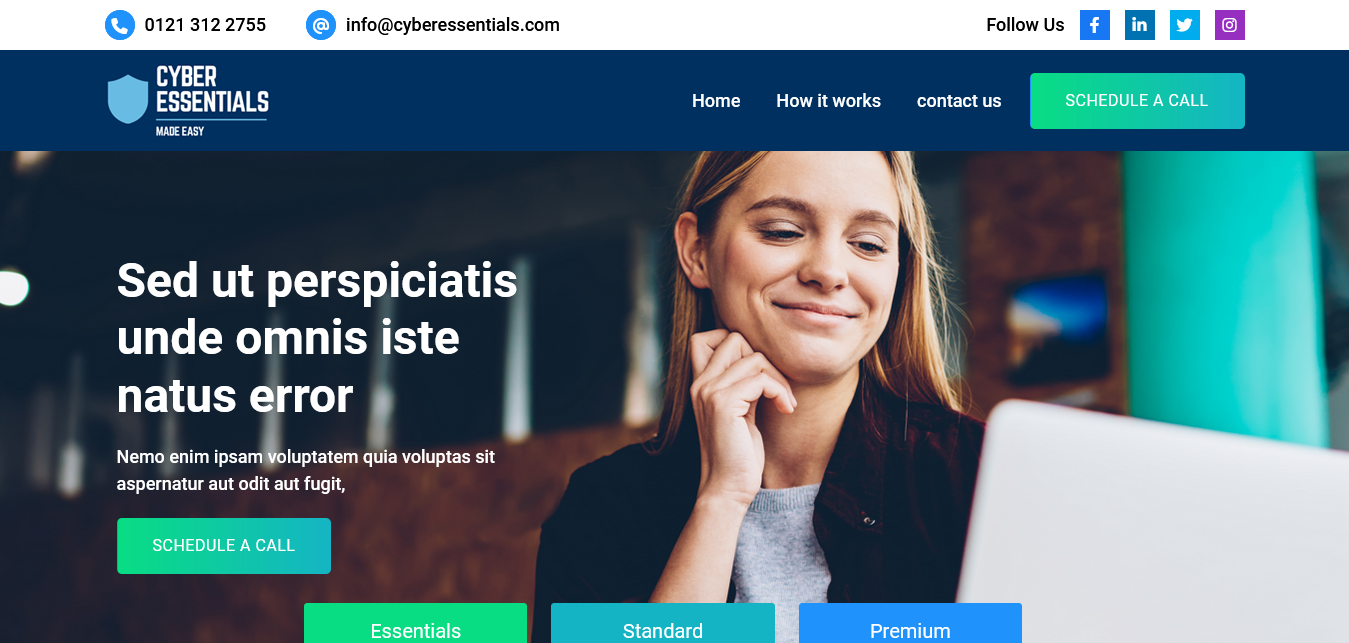Navigate to contact us
This screenshot has height=643, width=1349.
coord(959,101)
